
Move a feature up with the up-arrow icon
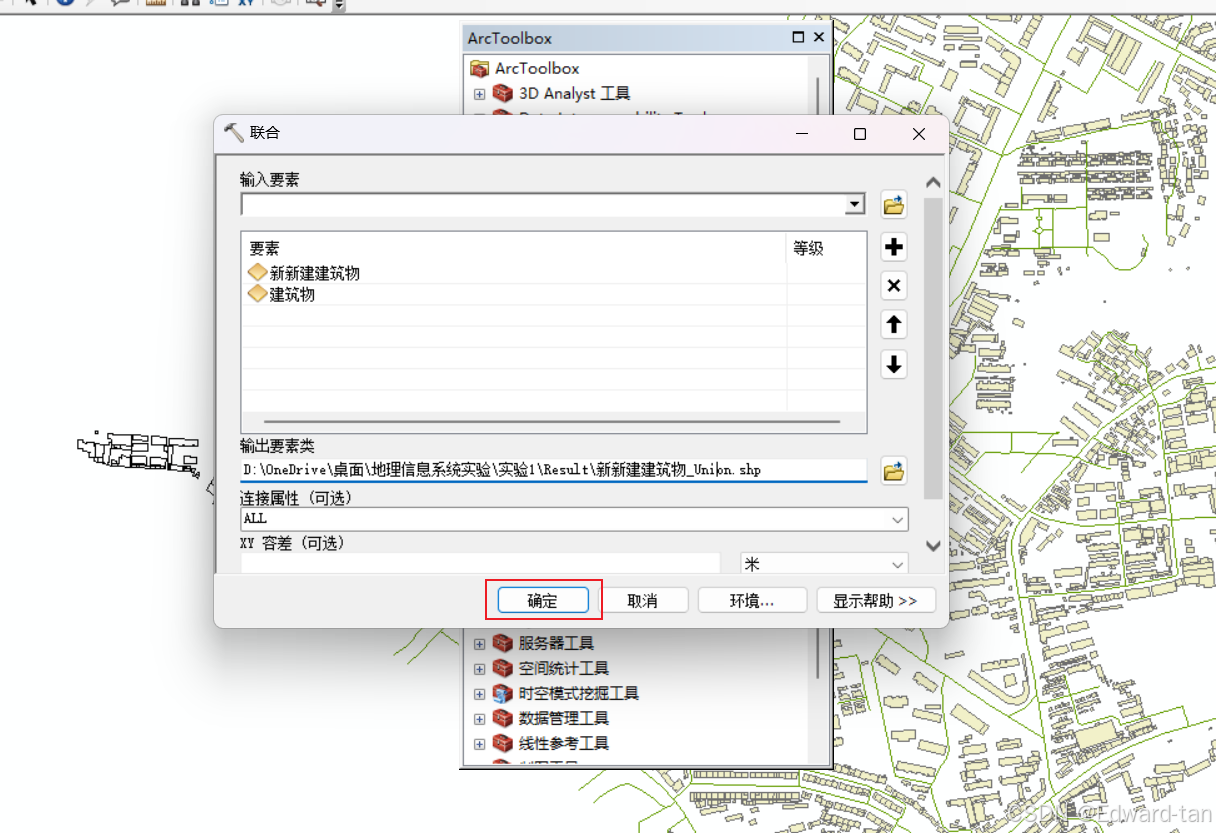click(x=893, y=324)
